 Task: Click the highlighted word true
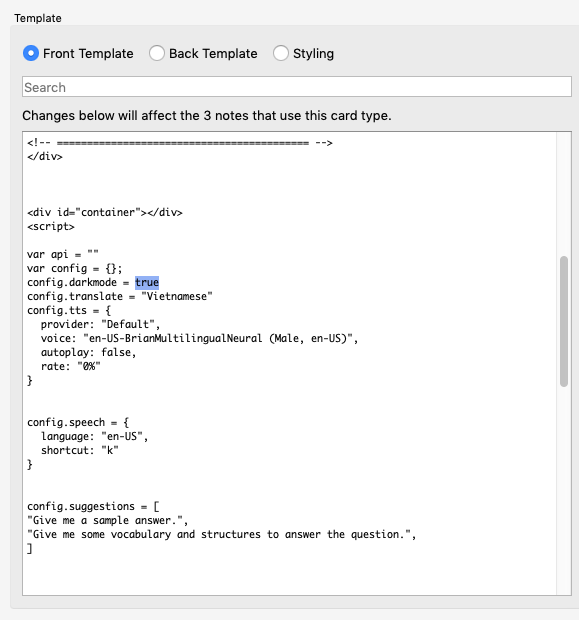[x=147, y=282]
